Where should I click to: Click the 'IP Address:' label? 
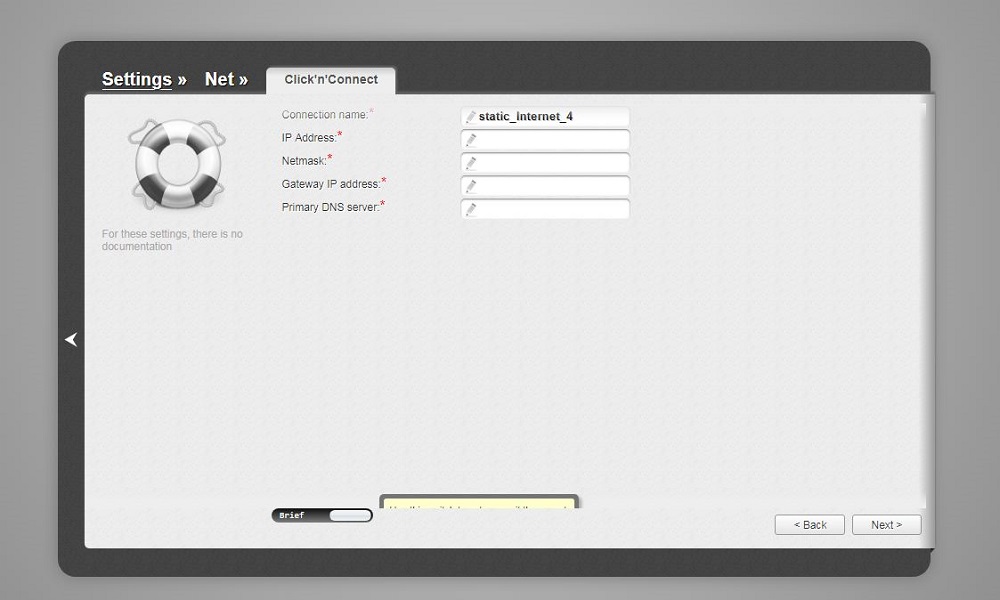[x=309, y=138]
